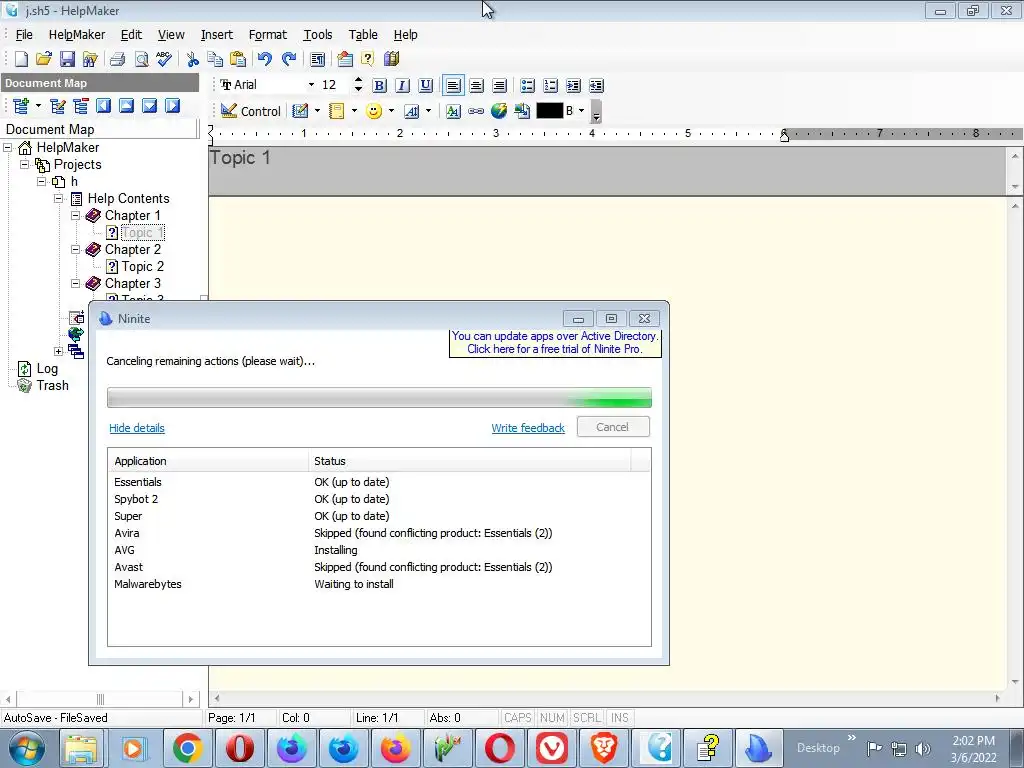Open the Format menu
This screenshot has width=1024, height=768.
coord(268,35)
